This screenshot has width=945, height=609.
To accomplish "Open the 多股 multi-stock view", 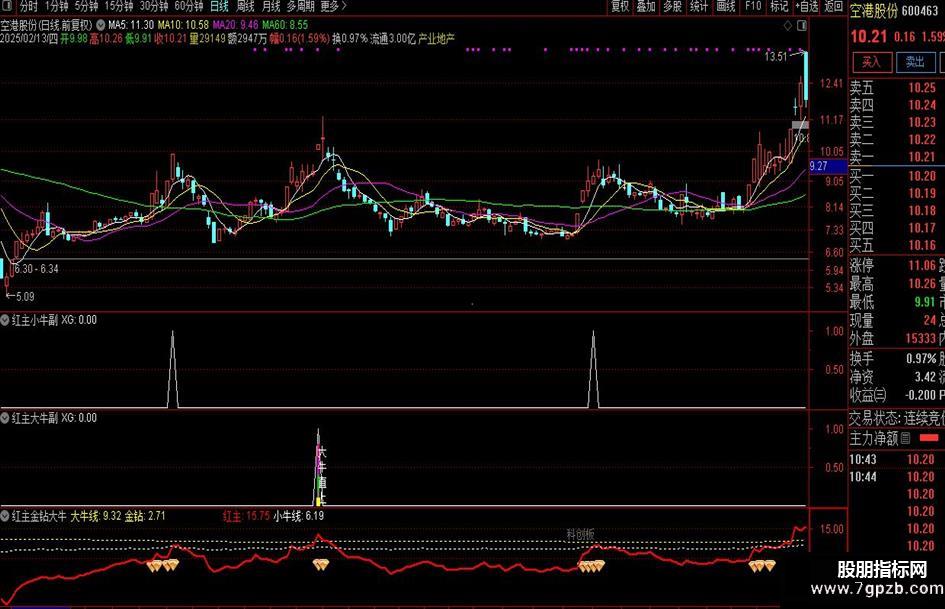I will point(673,6).
